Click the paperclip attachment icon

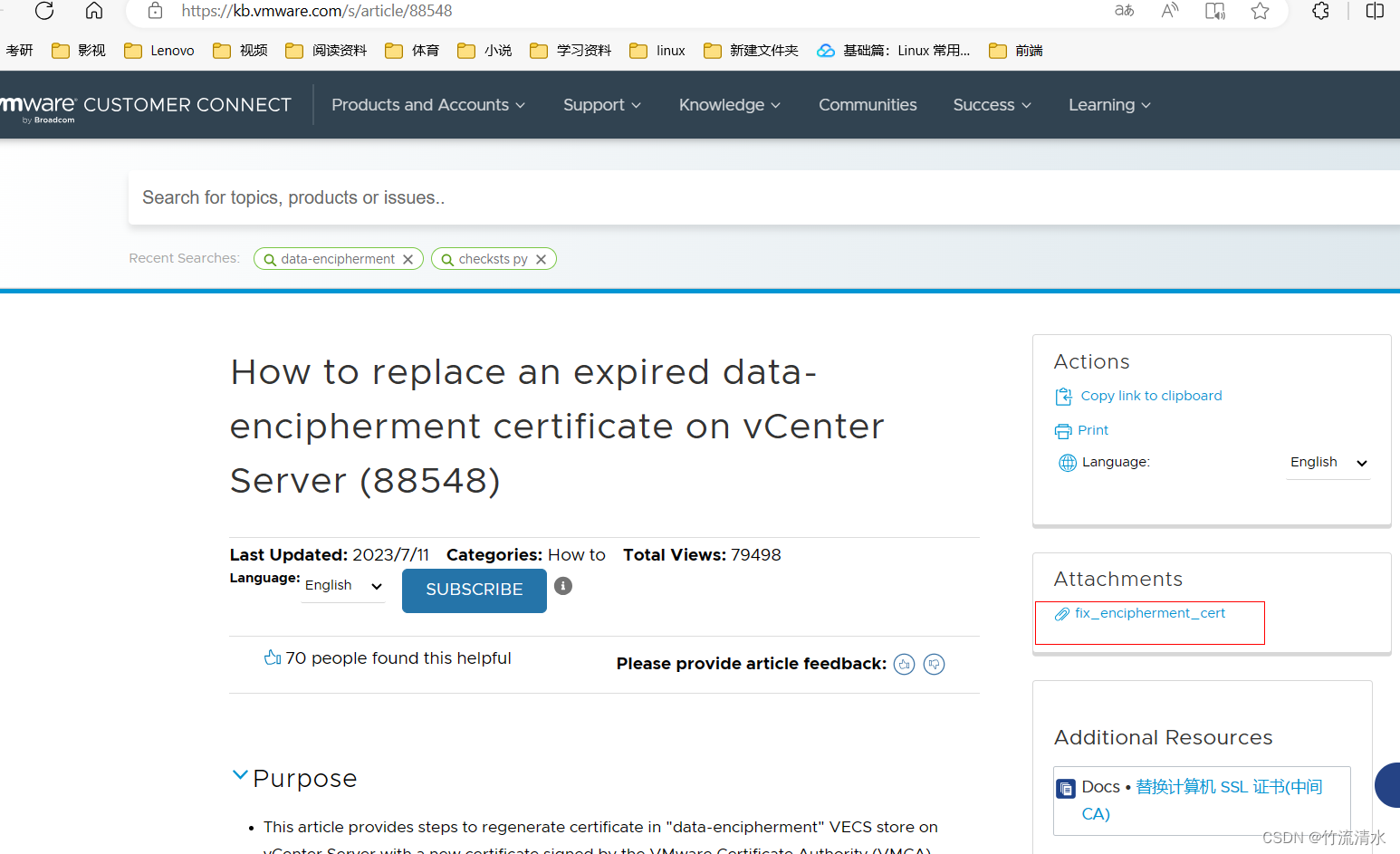[1062, 614]
